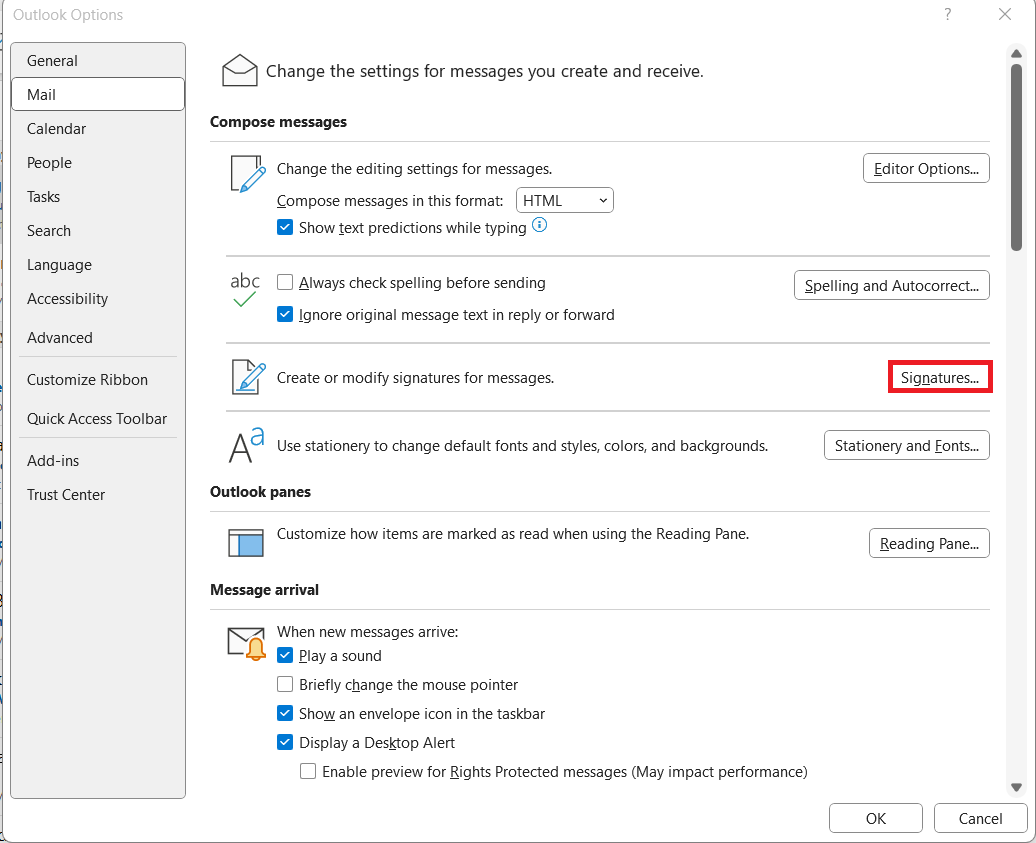Click 'When new messages arrive:' text
The height and width of the screenshot is (843, 1036).
coord(367,632)
